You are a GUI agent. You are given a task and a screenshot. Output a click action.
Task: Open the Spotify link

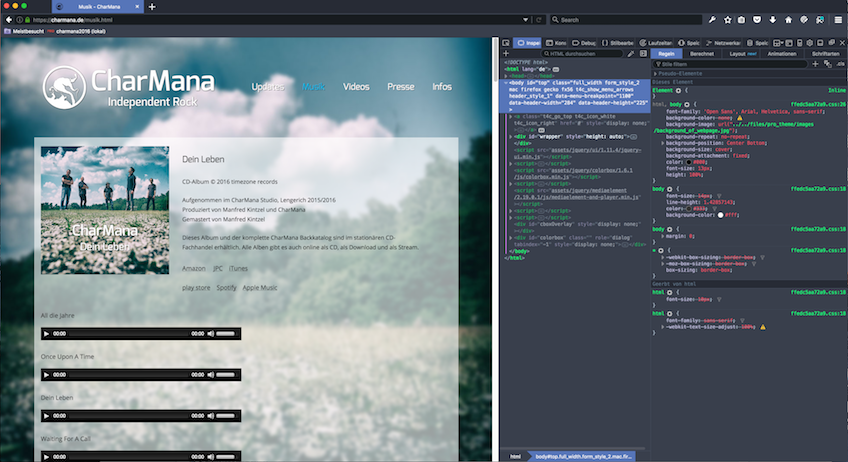pos(227,287)
